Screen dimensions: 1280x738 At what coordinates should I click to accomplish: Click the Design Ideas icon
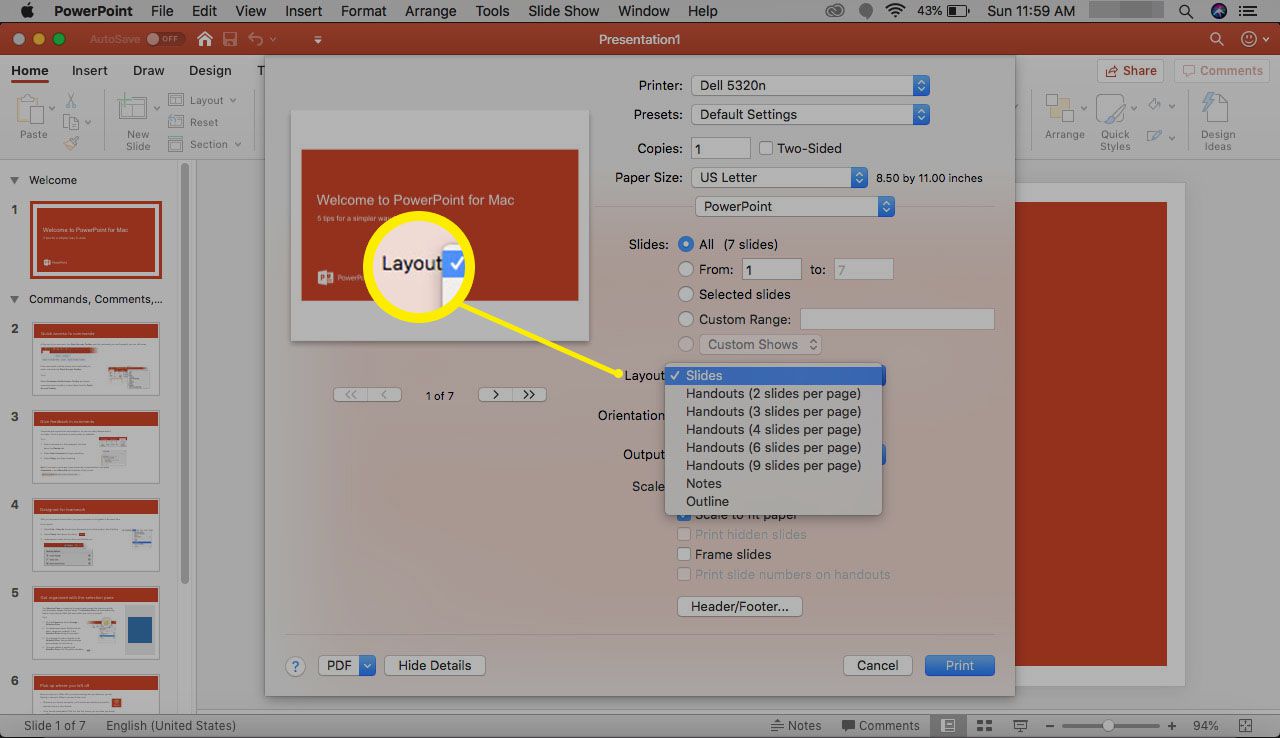(1216, 110)
